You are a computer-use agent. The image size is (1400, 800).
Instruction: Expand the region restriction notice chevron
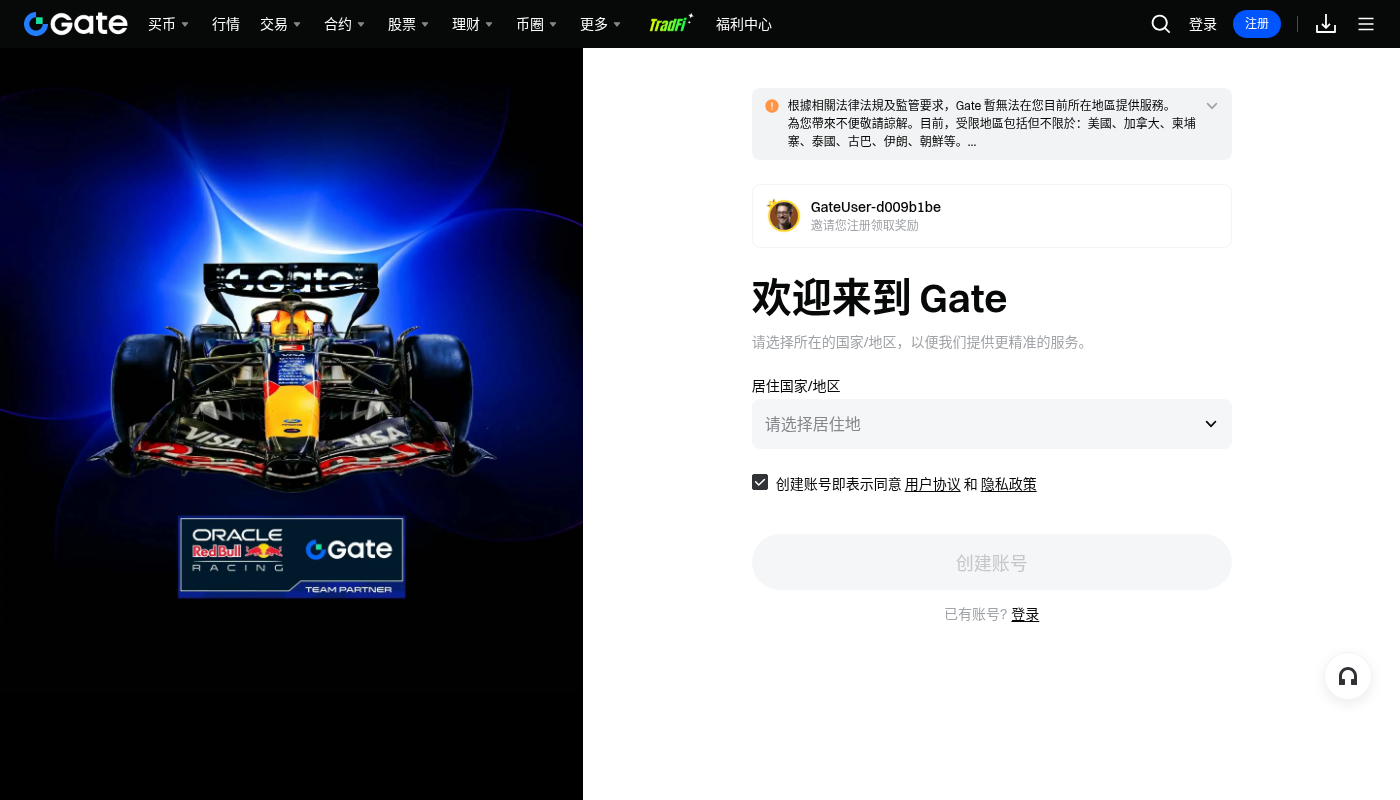click(1212, 106)
